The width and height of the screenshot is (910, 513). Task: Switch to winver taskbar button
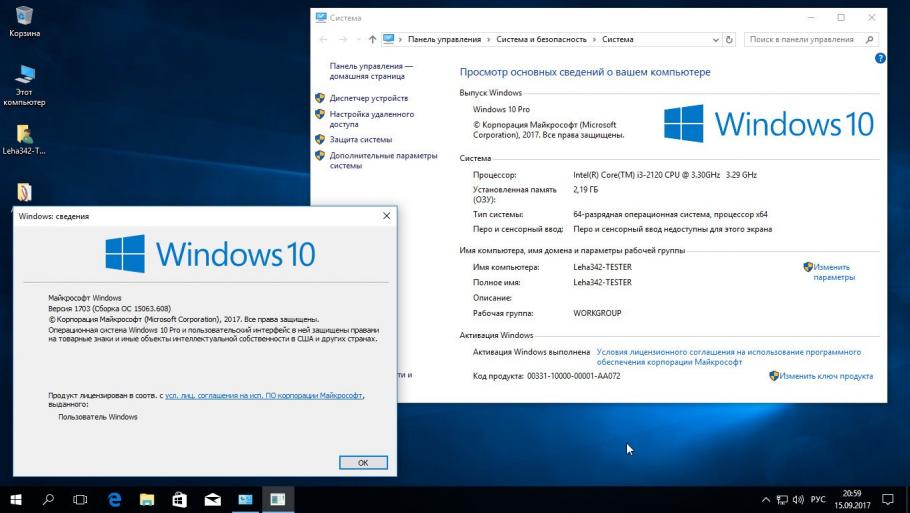[278, 500]
